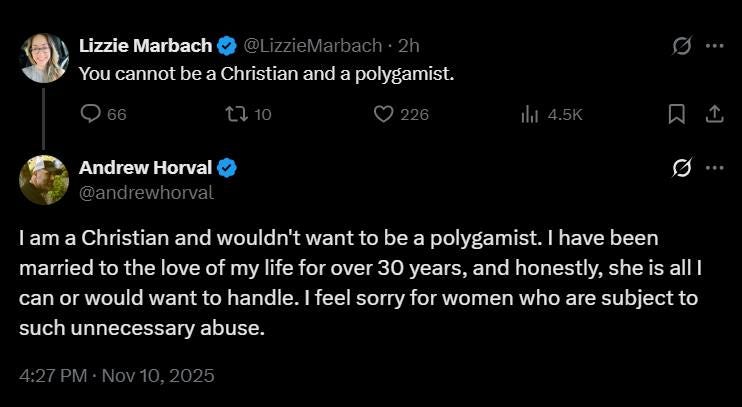Open Andrew Horval's profile picture
Screen dimensions: 742x407
click(x=44, y=180)
